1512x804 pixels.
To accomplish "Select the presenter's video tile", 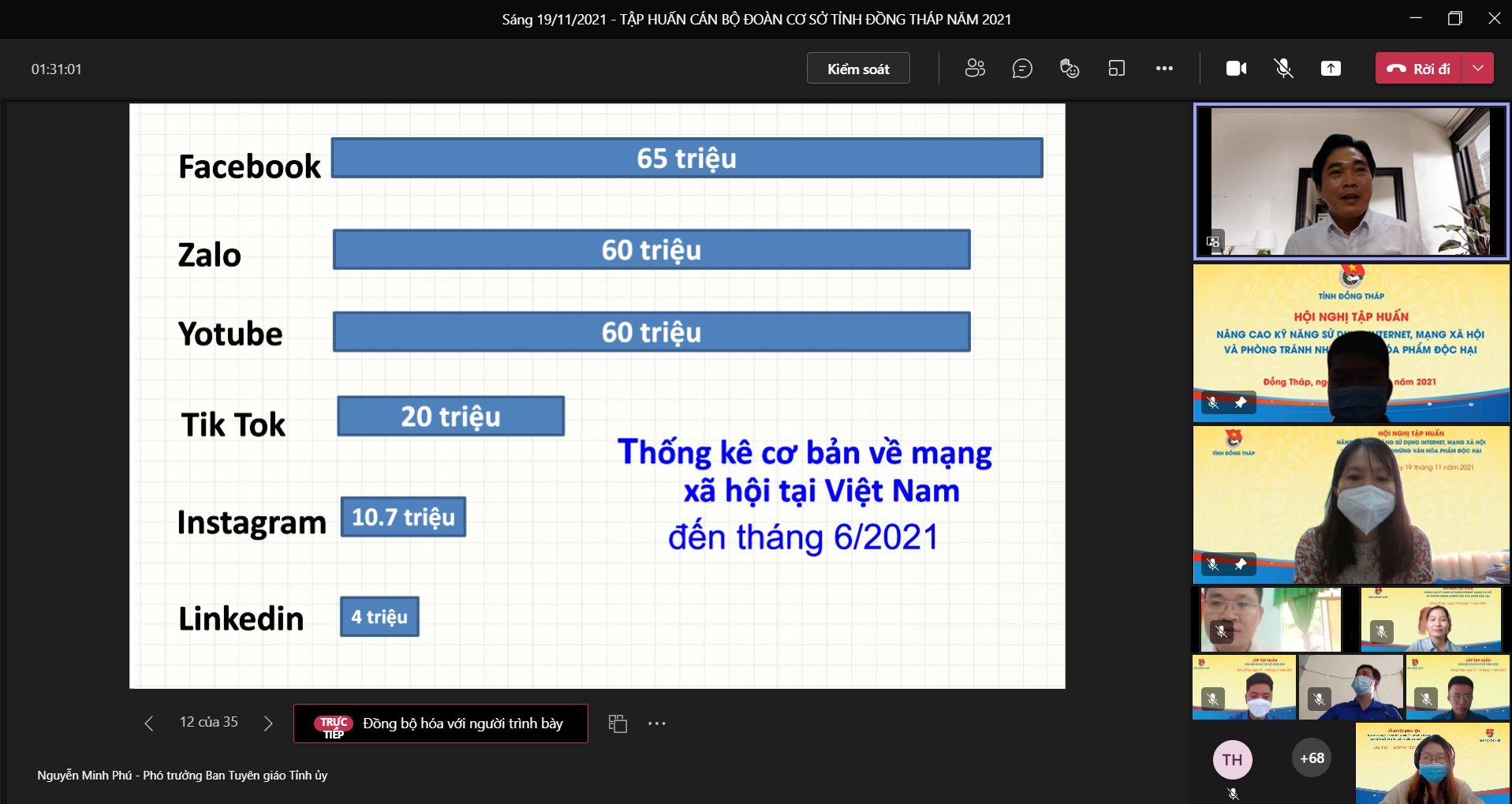I will tap(1351, 181).
